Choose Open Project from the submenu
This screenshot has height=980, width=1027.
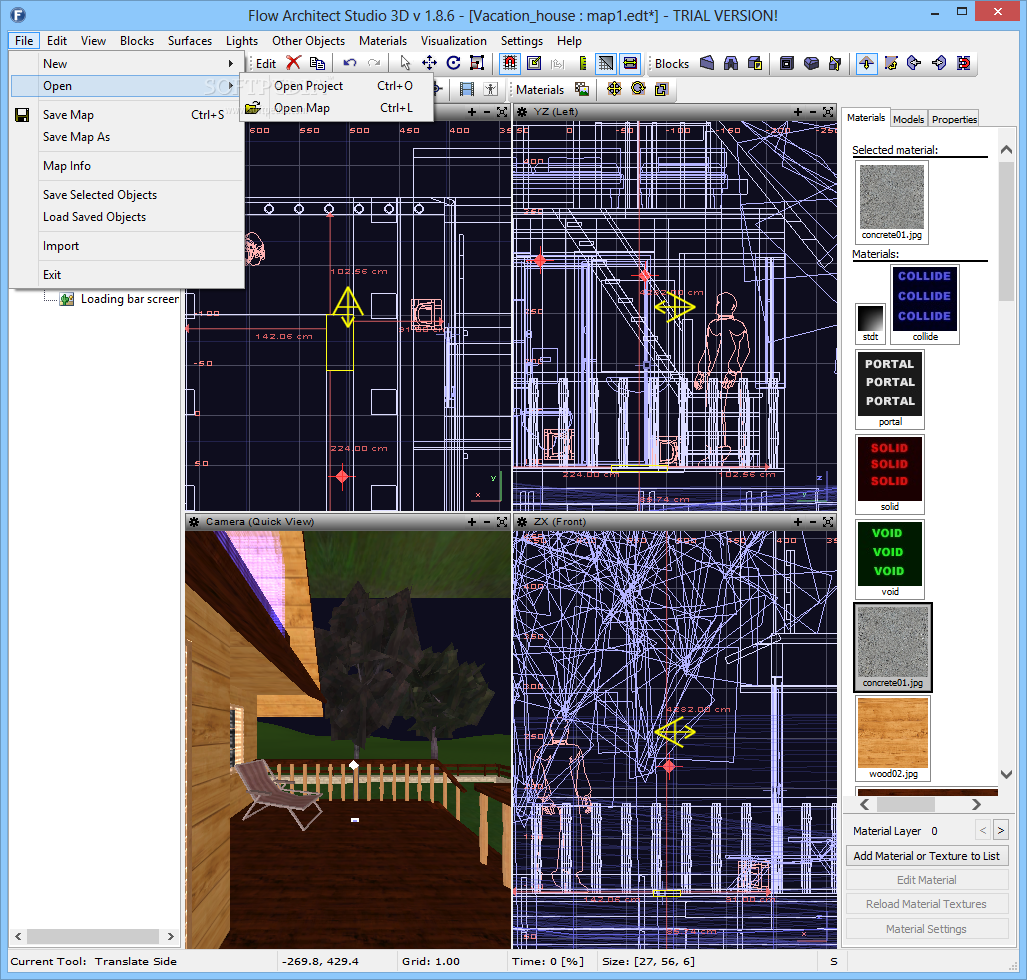pyautogui.click(x=337, y=86)
